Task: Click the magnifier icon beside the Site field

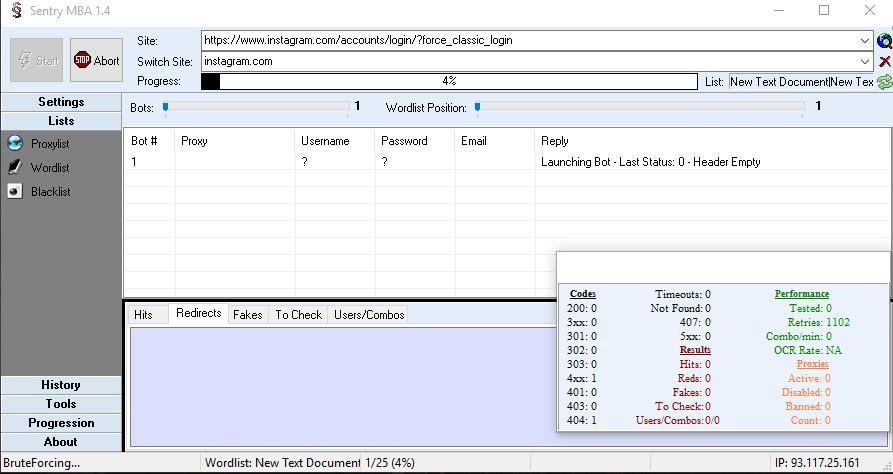Action: click(884, 41)
